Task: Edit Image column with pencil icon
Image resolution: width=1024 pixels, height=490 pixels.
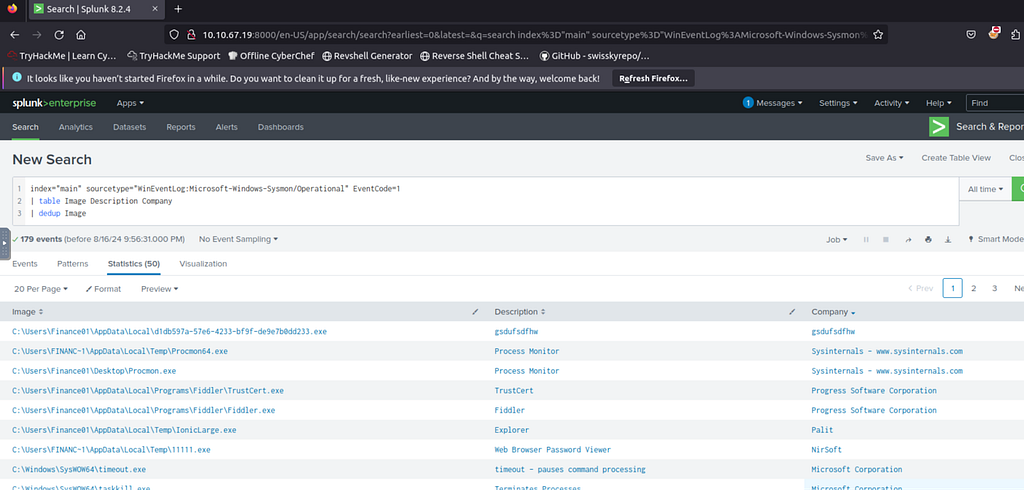Action: click(475, 312)
